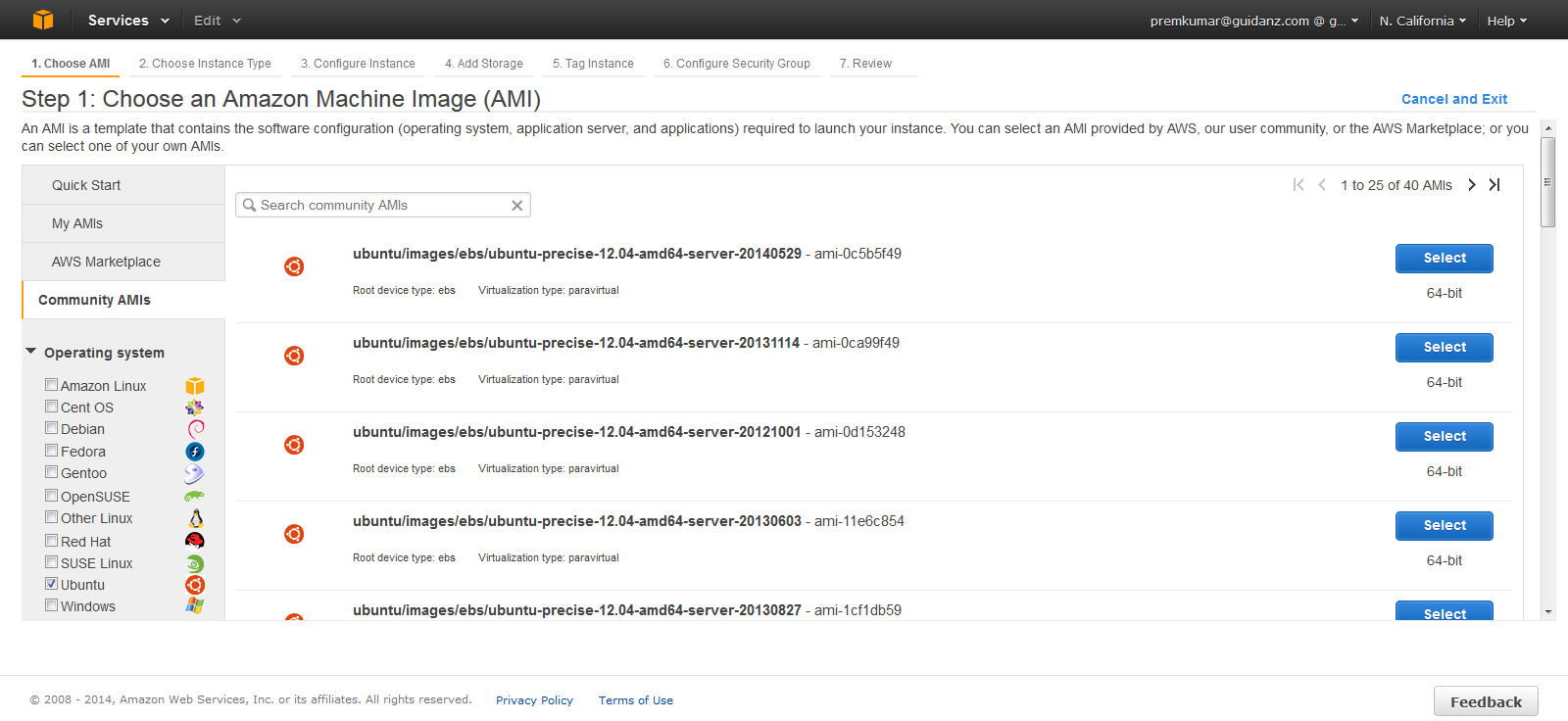Click the page vertical scrollbar thumb
Screen dimensions: 1568x721
coord(1548,182)
